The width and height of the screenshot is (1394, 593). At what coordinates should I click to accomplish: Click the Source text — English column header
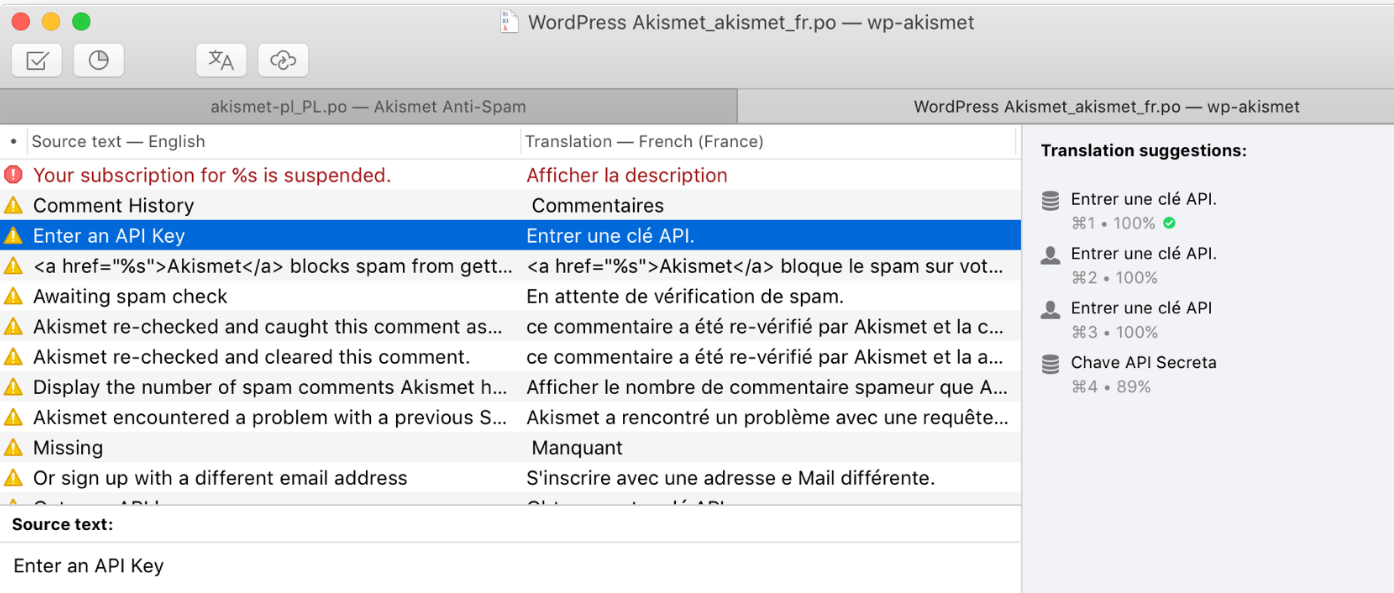click(x=120, y=141)
